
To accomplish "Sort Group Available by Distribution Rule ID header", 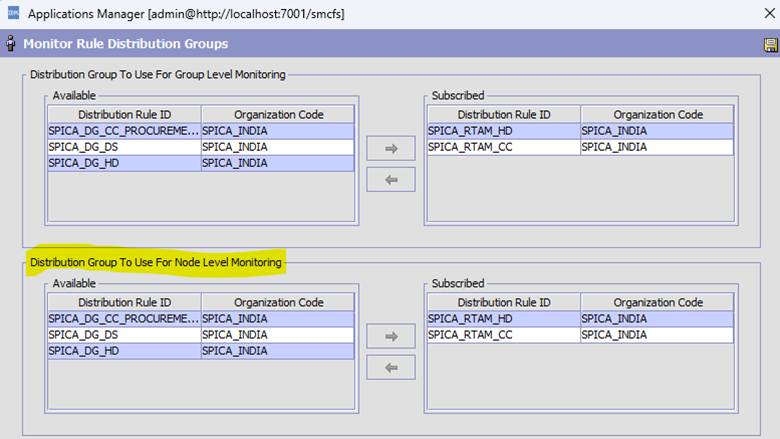I will coord(124,115).
